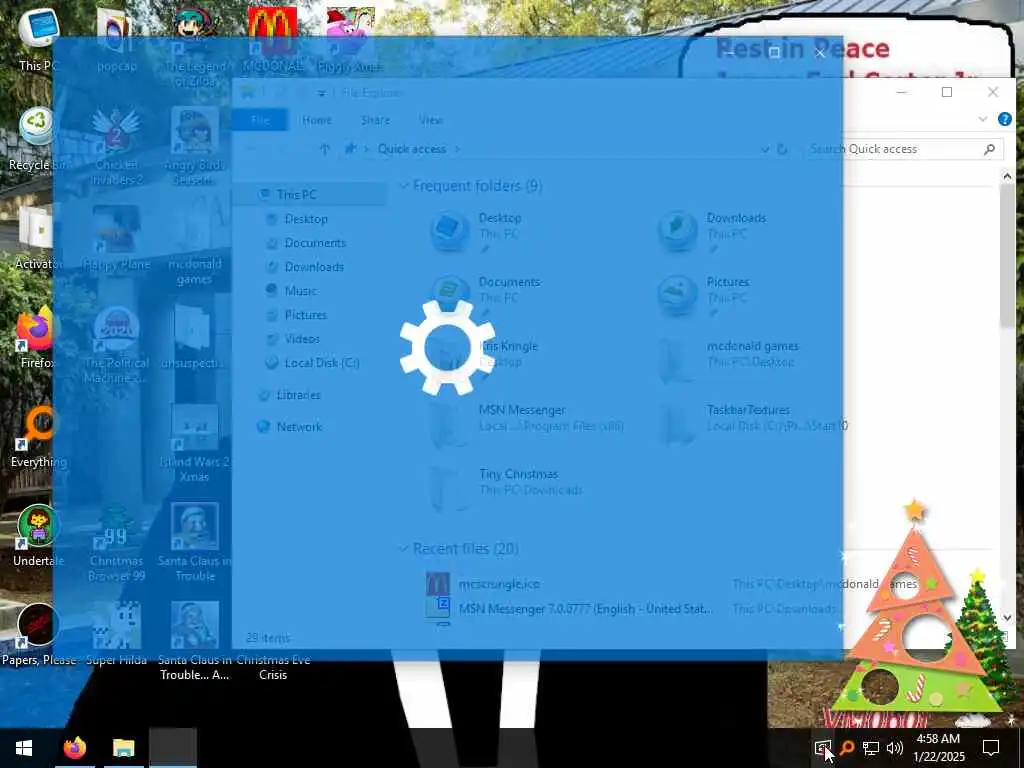This screenshot has width=1024, height=768.
Task: Open the Everything search tray icon
Action: coord(847,748)
